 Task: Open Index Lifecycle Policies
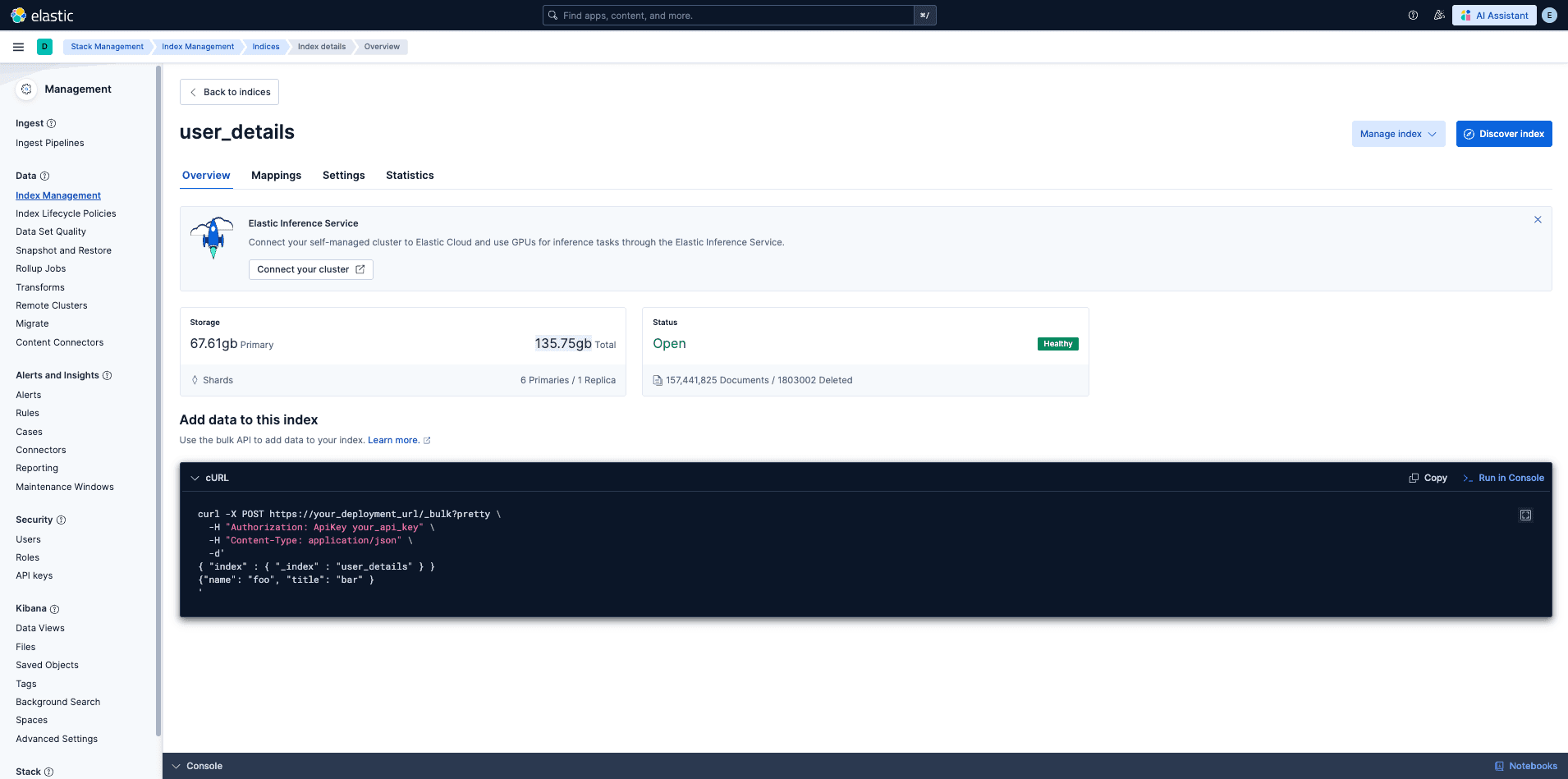66,214
